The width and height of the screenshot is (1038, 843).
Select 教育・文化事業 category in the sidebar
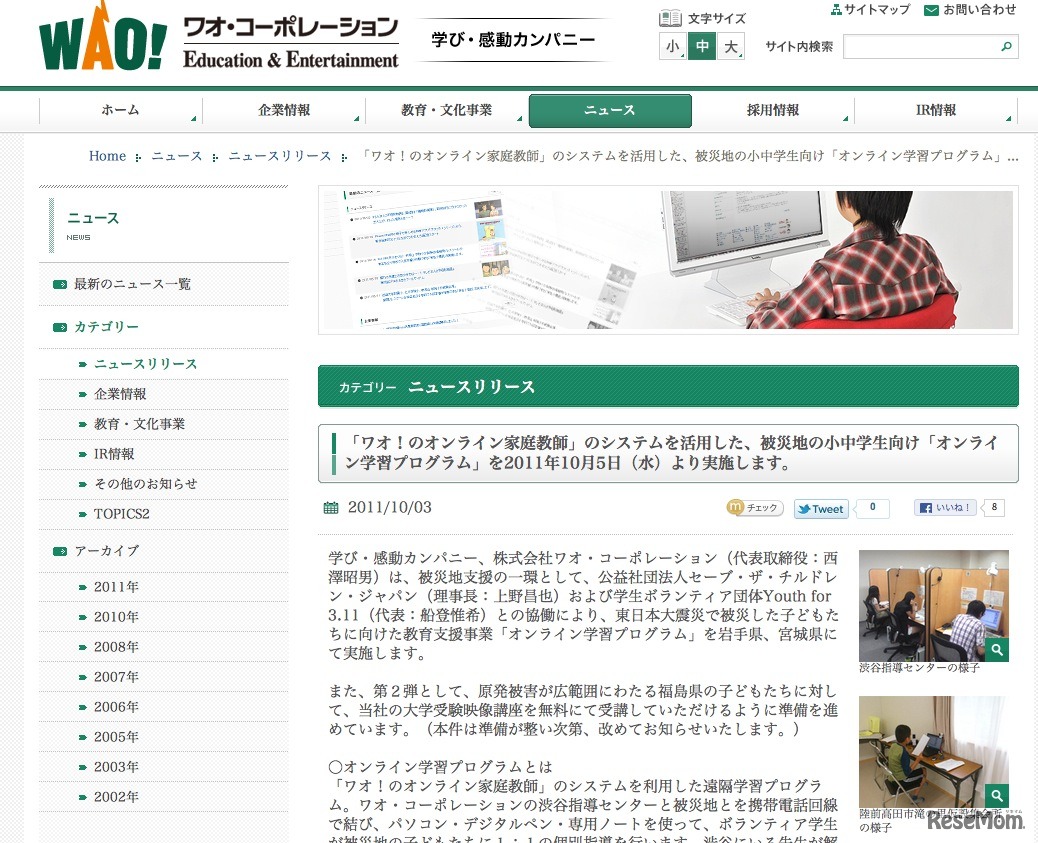(140, 424)
